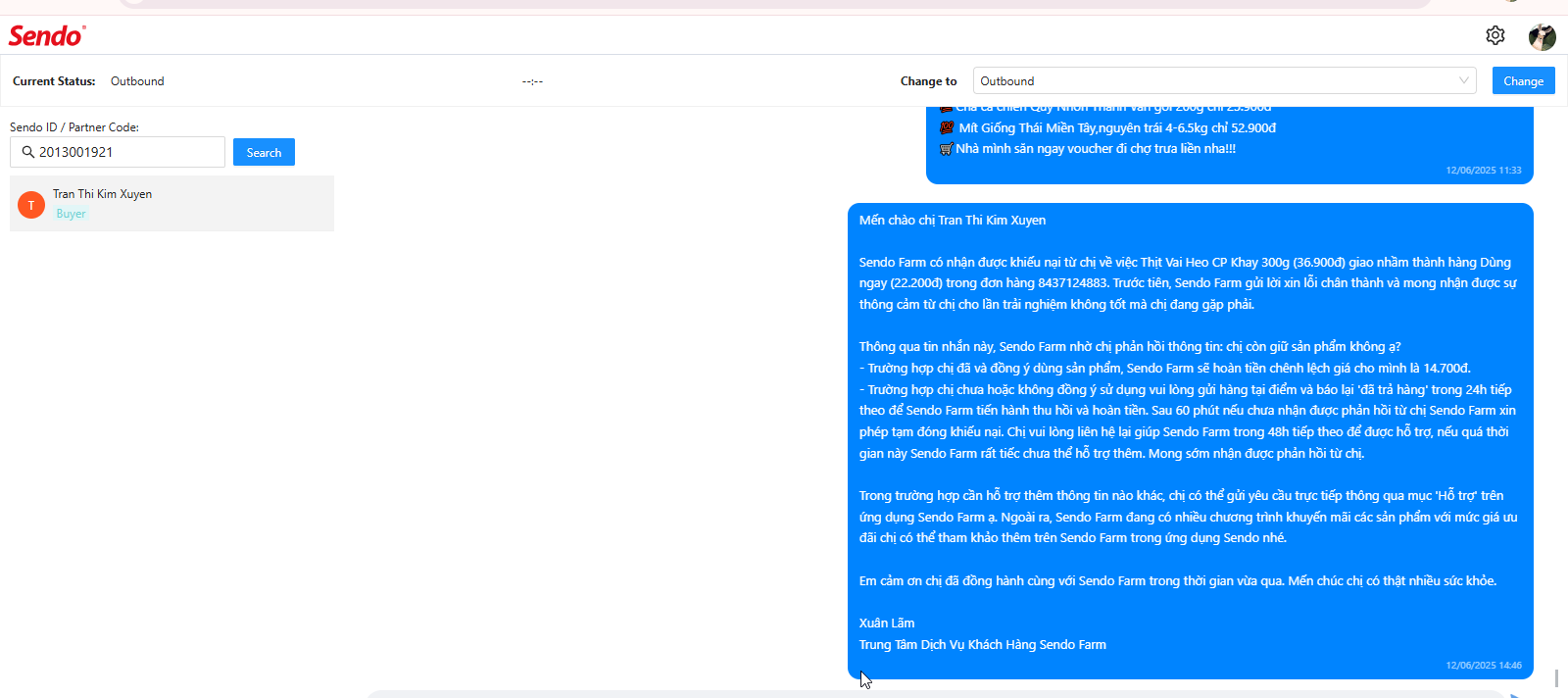The width and height of the screenshot is (1568, 698).
Task: Click the Mít Giống Thái Miền Tây promo line
Action: click(x=1107, y=128)
